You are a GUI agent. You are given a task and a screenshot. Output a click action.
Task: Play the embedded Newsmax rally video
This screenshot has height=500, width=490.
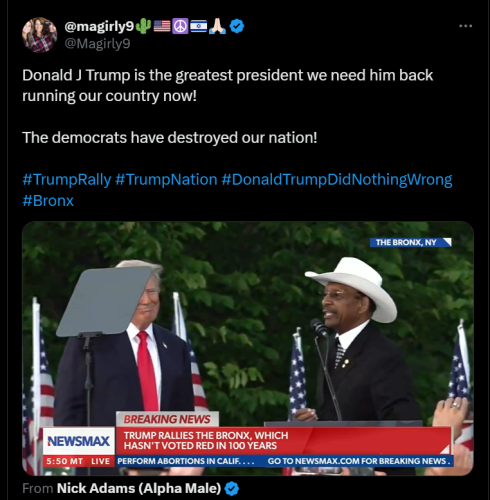[x=248, y=348]
